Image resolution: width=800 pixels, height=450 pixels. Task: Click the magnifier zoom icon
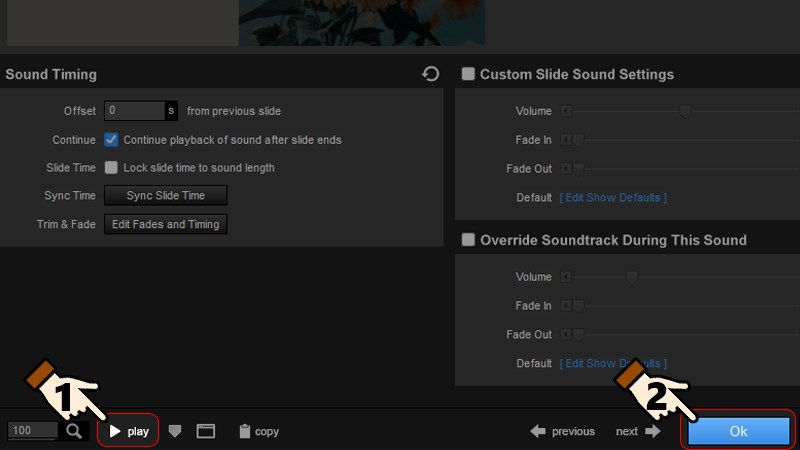tap(74, 431)
